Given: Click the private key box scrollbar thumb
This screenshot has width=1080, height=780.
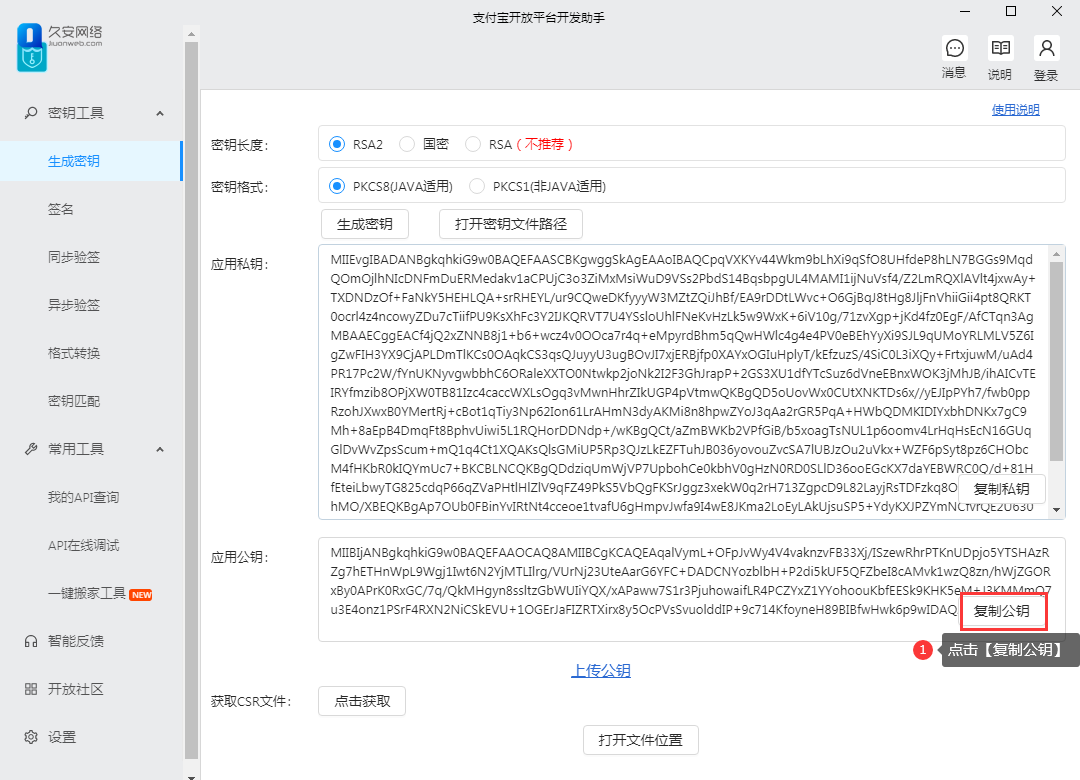Looking at the screenshot, I should pyautogui.click(x=1057, y=360).
